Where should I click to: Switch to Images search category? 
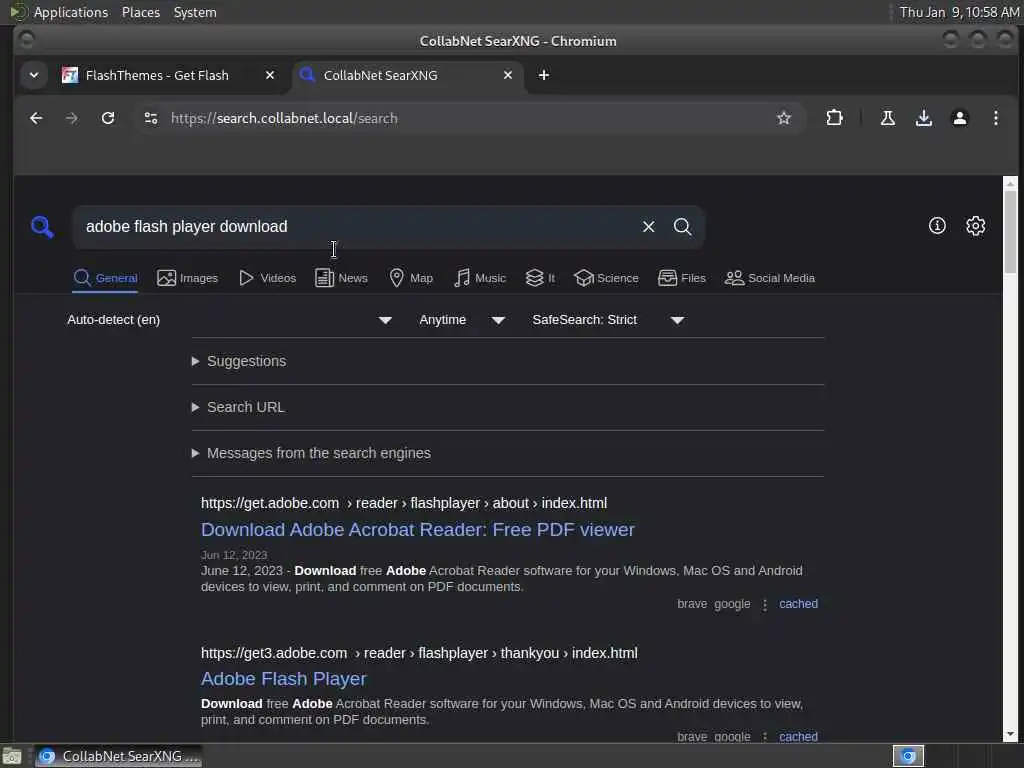point(187,278)
